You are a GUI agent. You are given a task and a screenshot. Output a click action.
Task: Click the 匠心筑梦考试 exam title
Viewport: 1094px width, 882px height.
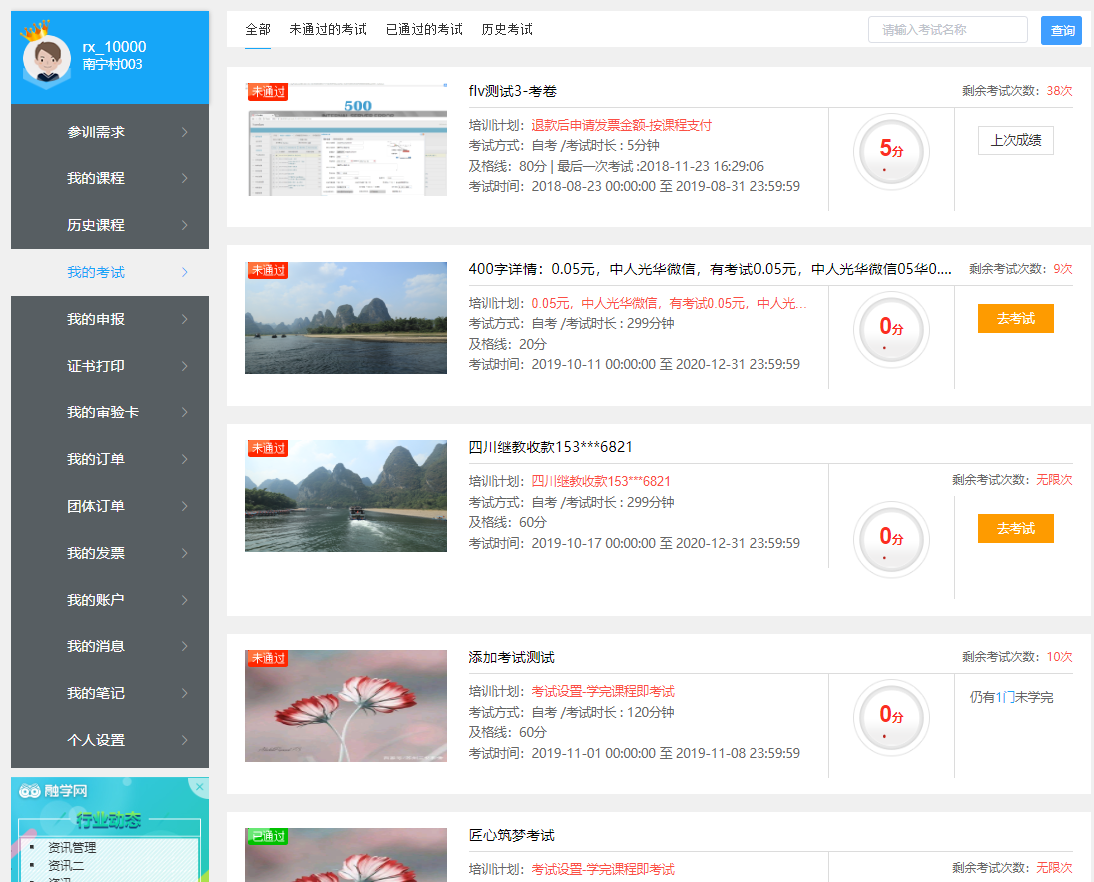pyautogui.click(x=511, y=835)
